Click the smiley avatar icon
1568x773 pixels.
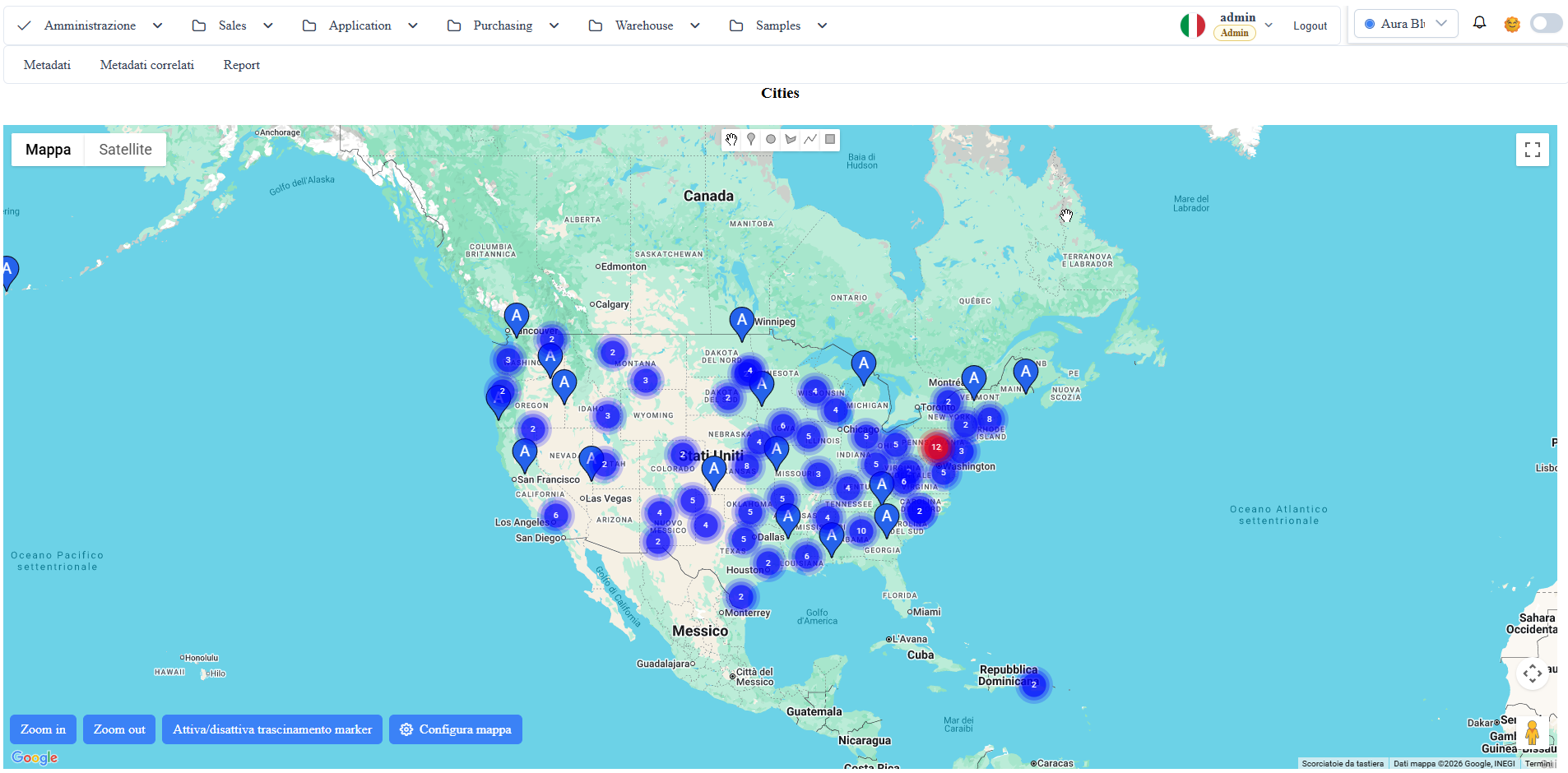(1511, 25)
